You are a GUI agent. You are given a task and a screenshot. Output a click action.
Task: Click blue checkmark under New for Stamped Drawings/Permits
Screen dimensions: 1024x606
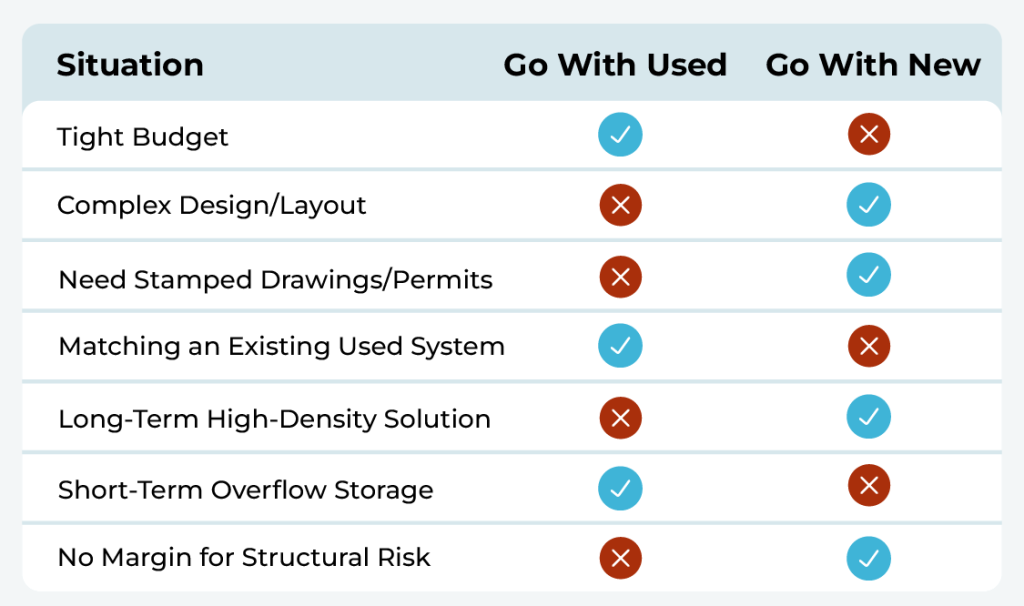pos(869,276)
